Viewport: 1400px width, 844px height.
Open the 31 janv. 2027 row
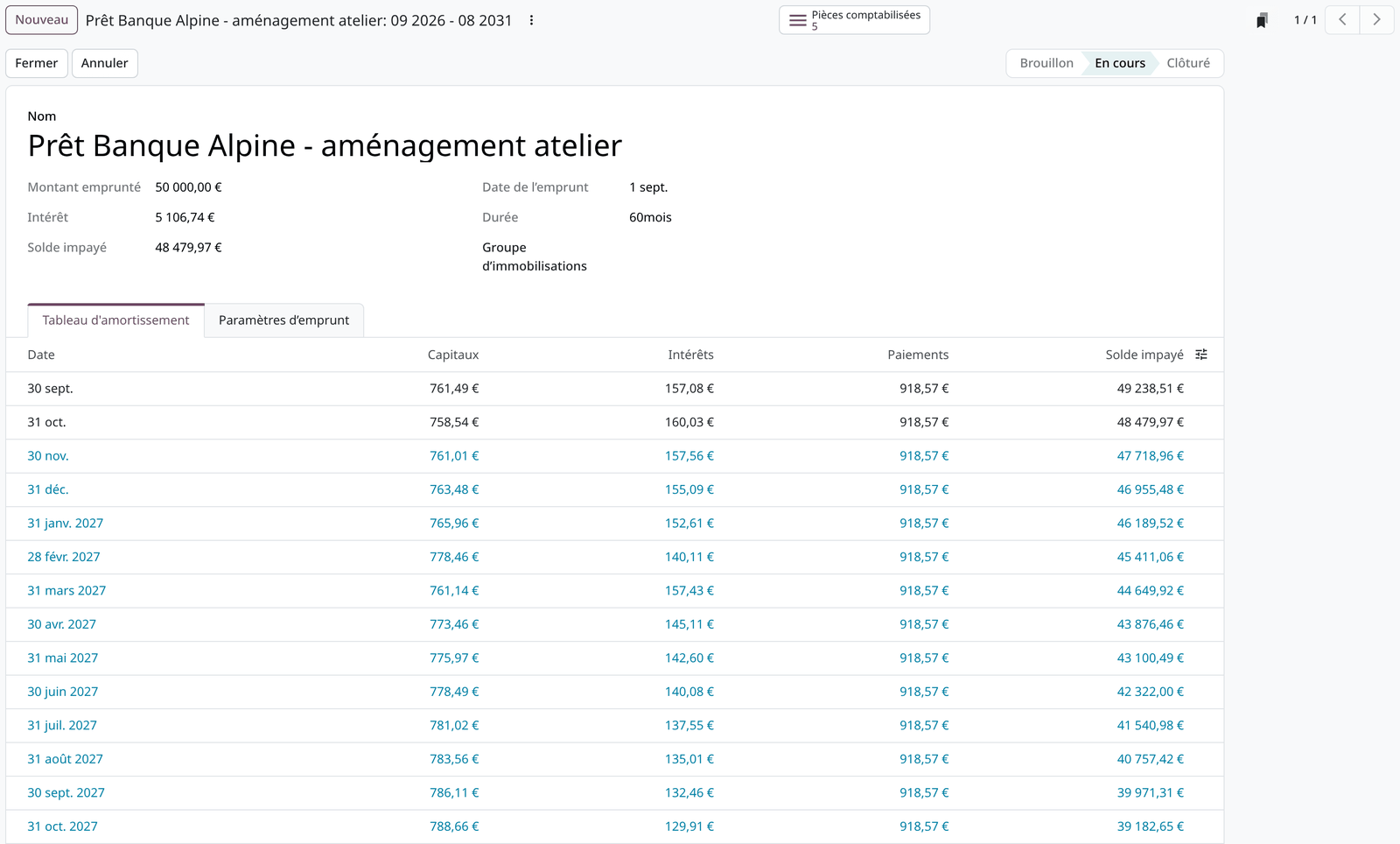(614, 524)
